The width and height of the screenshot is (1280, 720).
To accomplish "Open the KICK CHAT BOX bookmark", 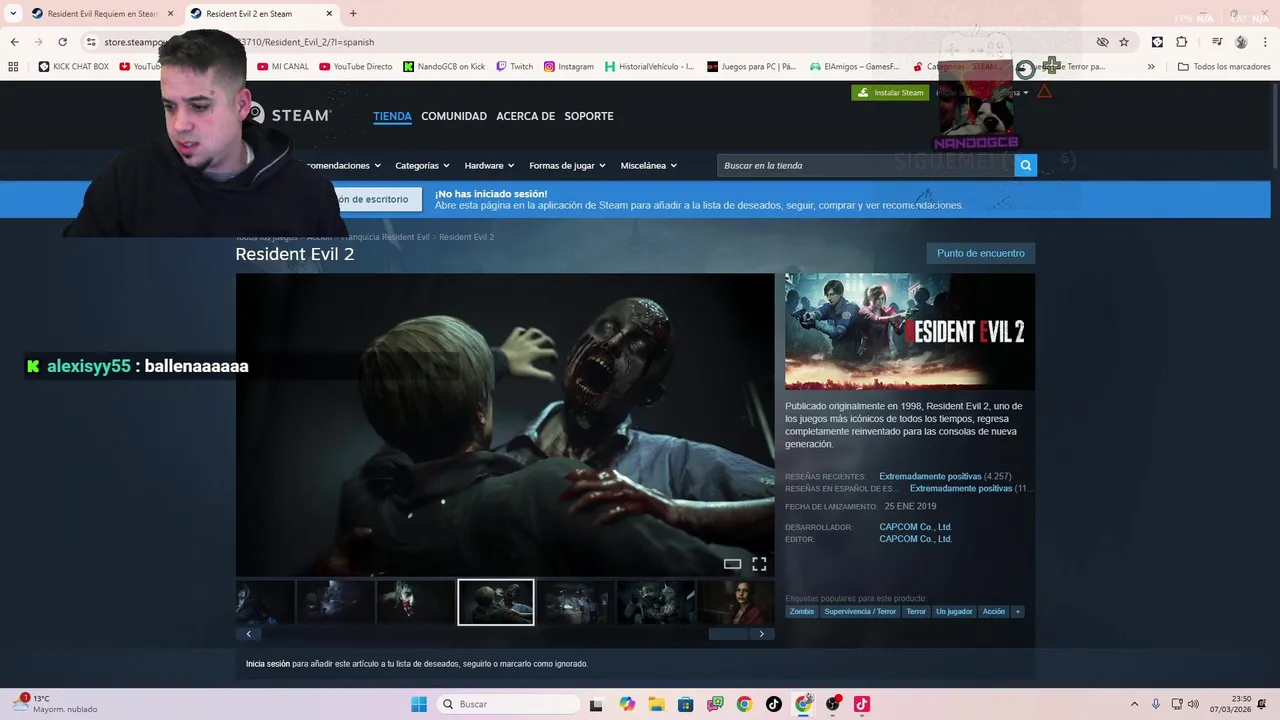I will (x=73, y=67).
